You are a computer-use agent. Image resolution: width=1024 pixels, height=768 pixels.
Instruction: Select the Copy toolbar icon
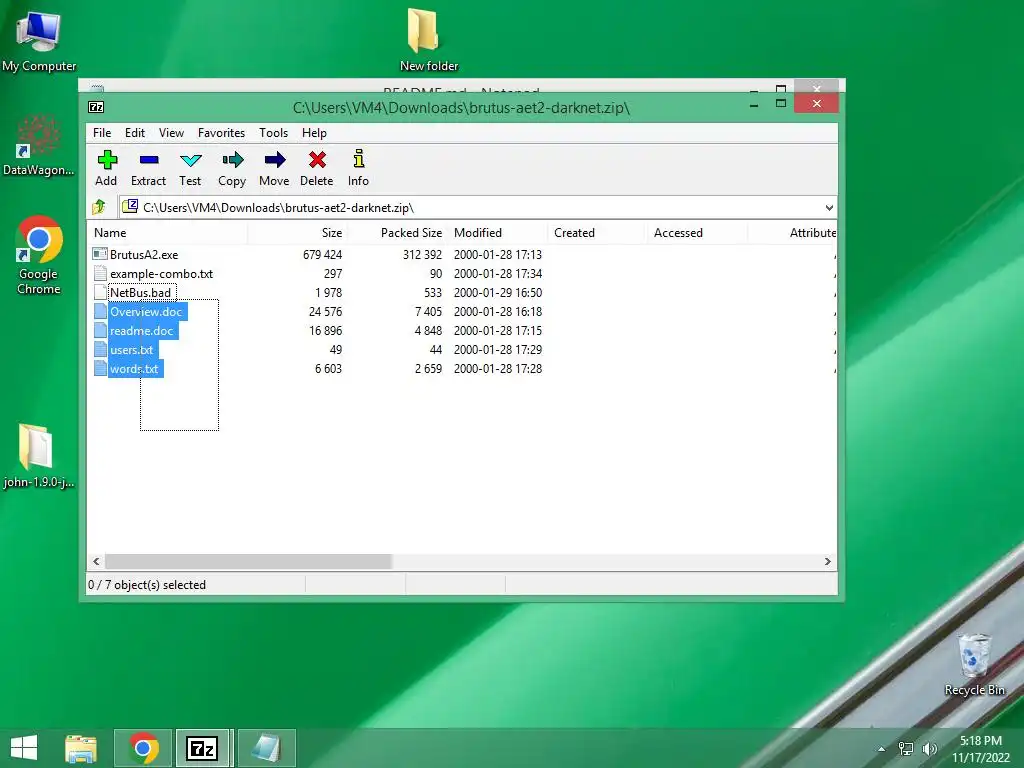[x=232, y=160]
